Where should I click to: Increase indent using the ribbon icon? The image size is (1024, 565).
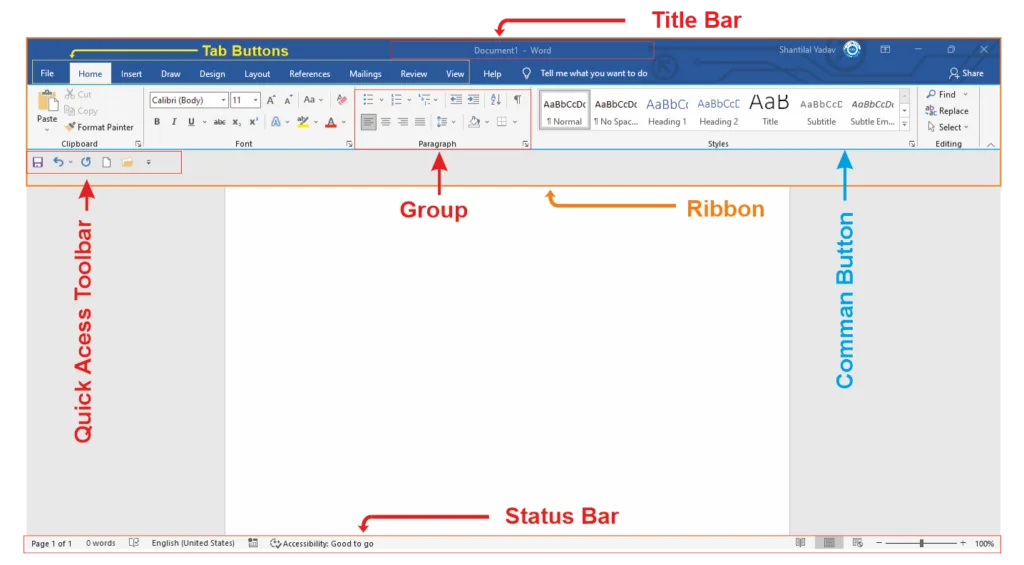(473, 100)
